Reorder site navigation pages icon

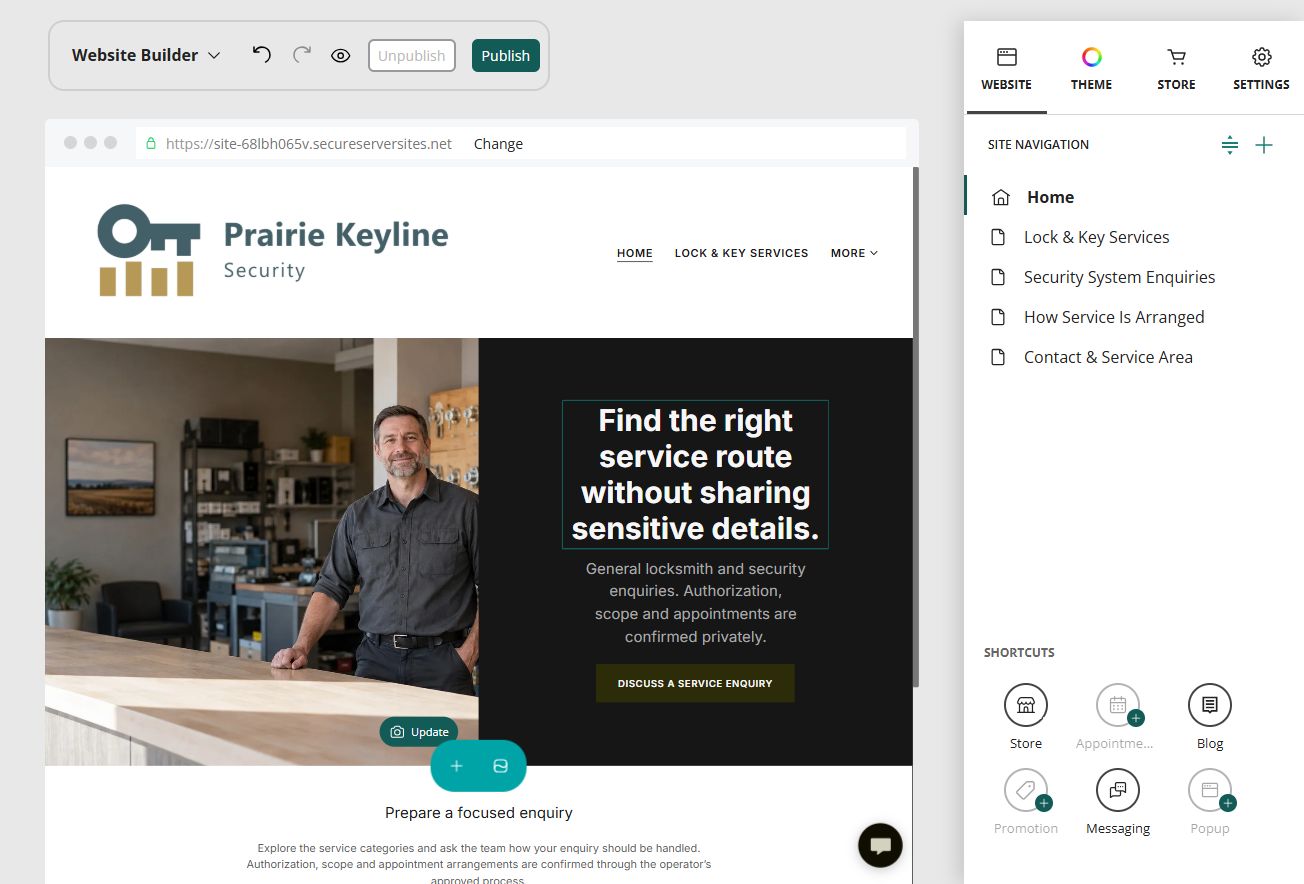(x=1230, y=146)
